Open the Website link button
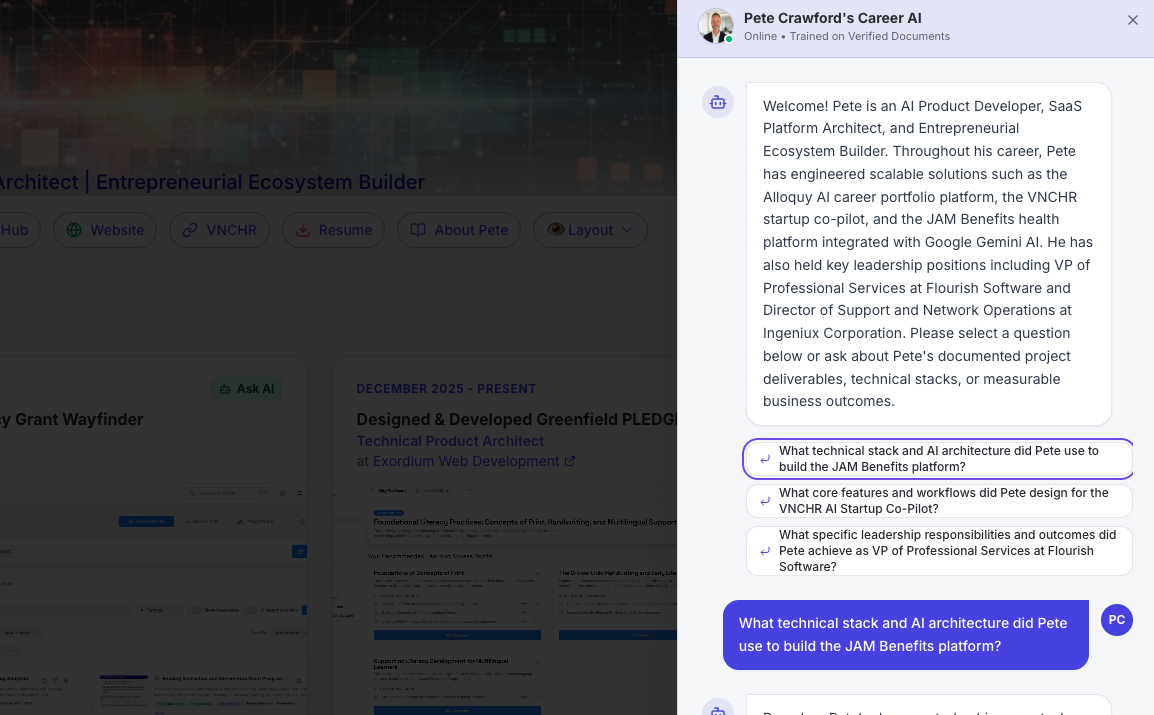Viewport: 1154px width, 715px height. tap(105, 230)
